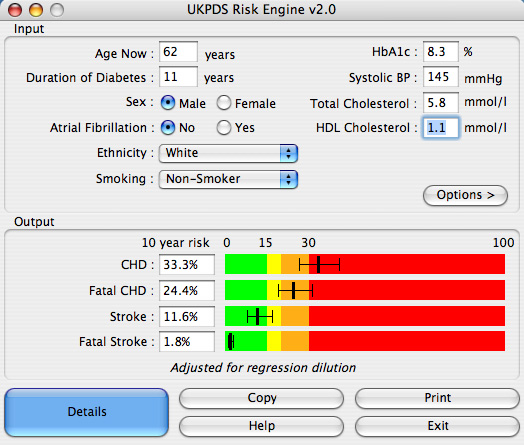Click the red close window button

tap(15, 10)
